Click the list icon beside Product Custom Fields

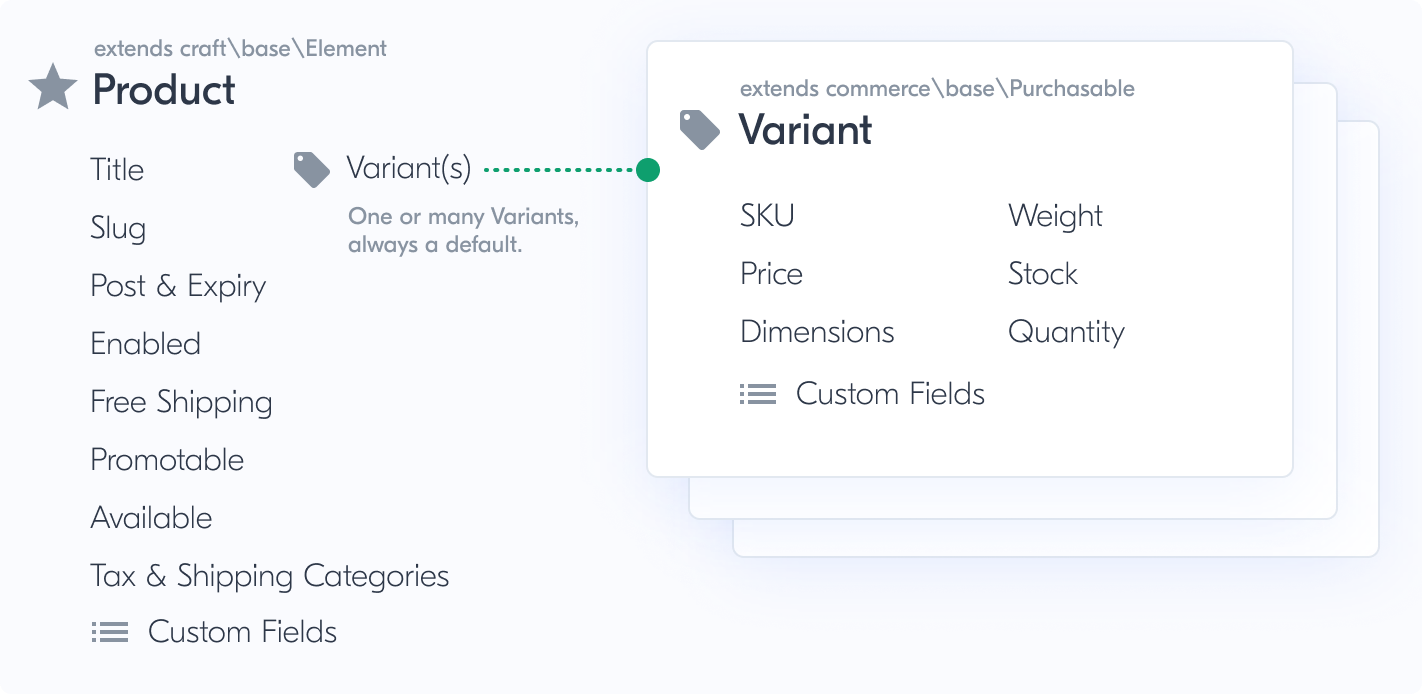[x=110, y=632]
